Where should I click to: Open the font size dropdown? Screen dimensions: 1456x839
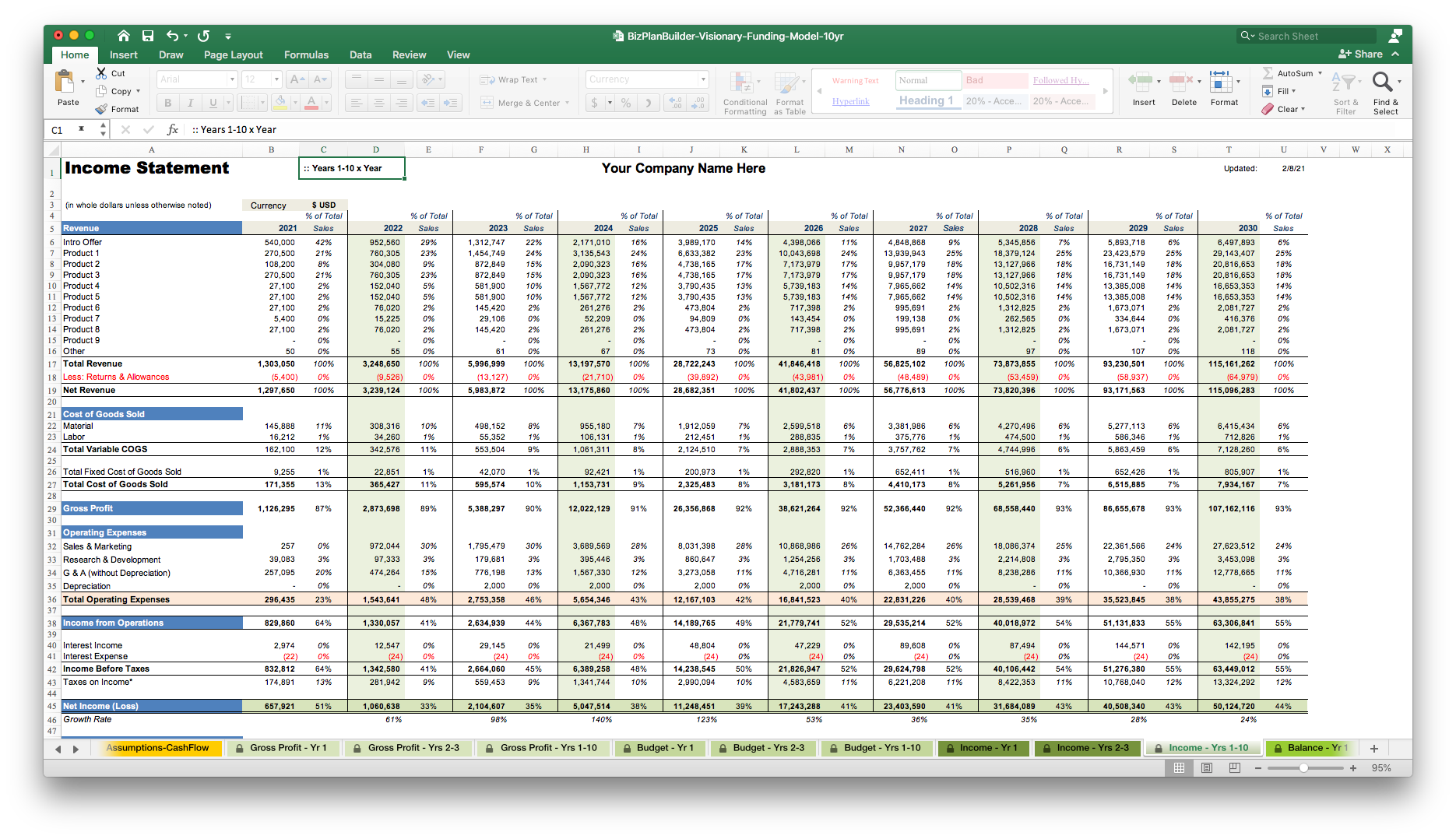tap(276, 79)
